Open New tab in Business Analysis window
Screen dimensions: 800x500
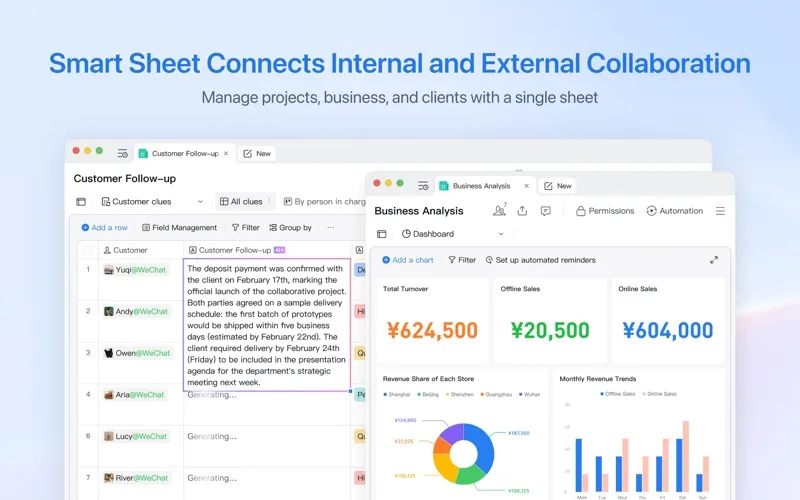(x=558, y=186)
